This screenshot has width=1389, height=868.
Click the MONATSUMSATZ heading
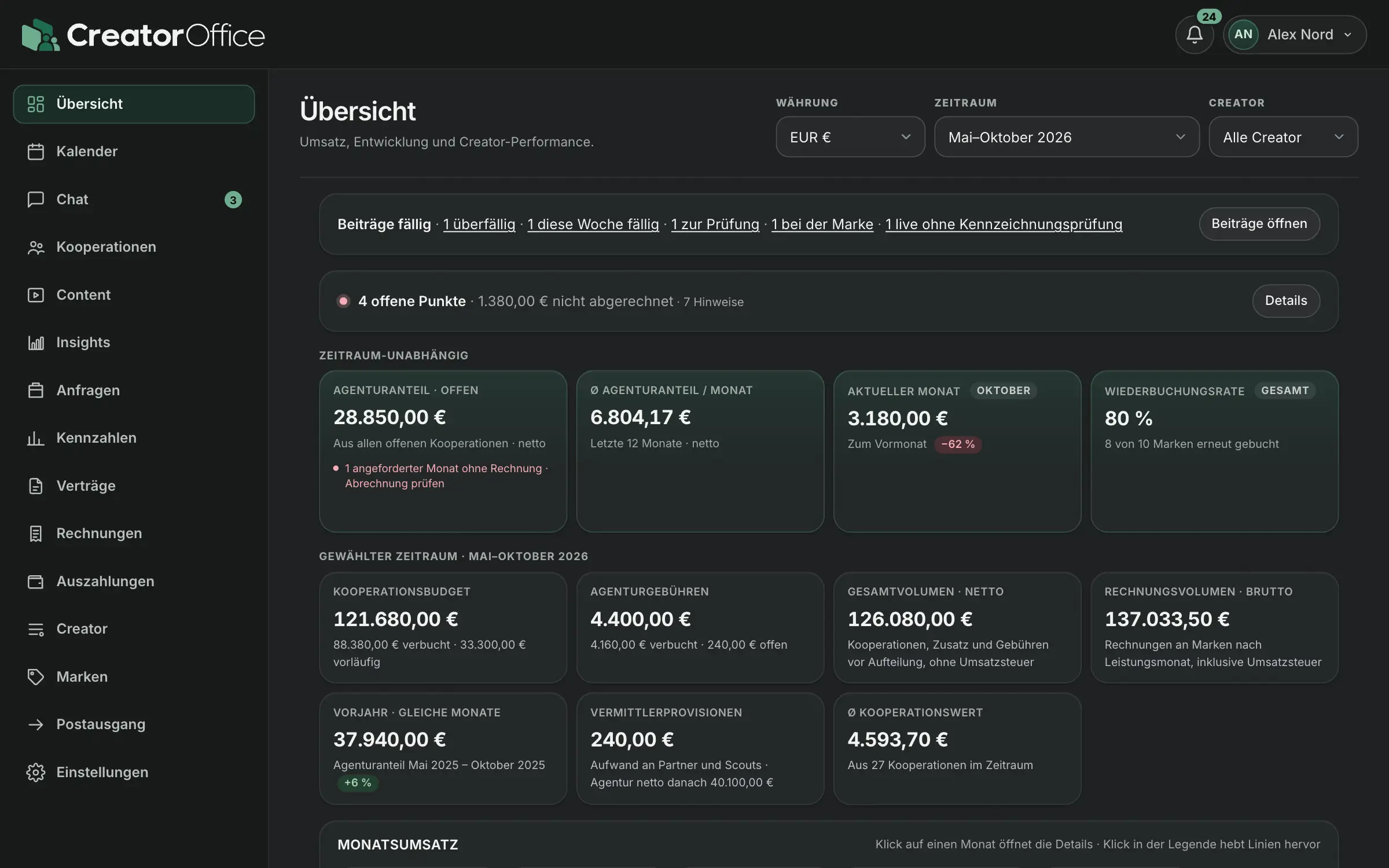(x=398, y=845)
